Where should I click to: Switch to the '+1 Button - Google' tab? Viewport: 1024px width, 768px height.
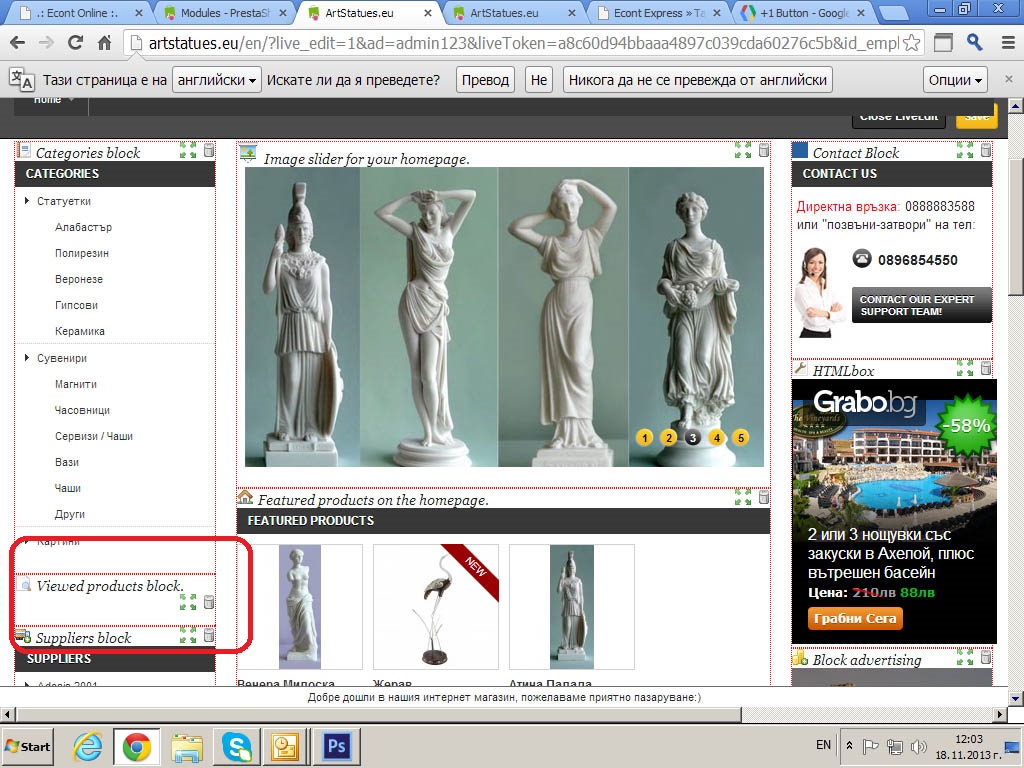(803, 12)
